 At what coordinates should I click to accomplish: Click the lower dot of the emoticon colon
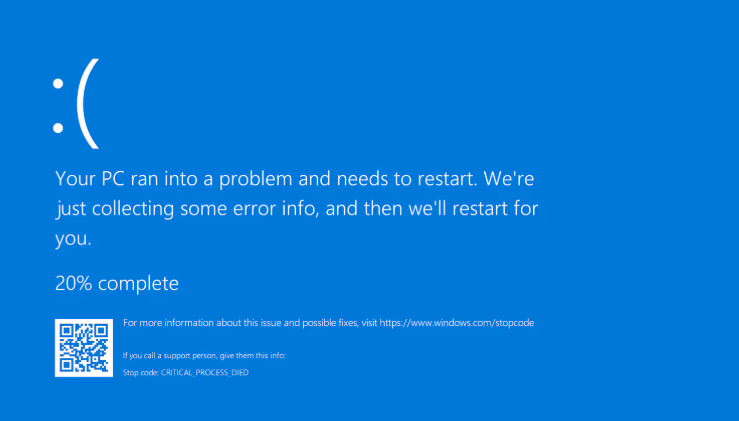pos(58,128)
